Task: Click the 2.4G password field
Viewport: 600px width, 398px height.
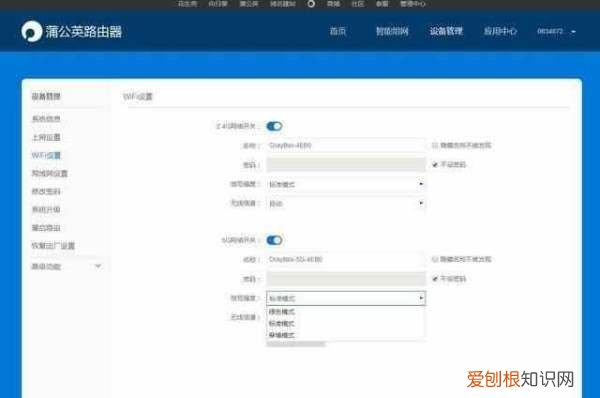Action: tap(346, 165)
